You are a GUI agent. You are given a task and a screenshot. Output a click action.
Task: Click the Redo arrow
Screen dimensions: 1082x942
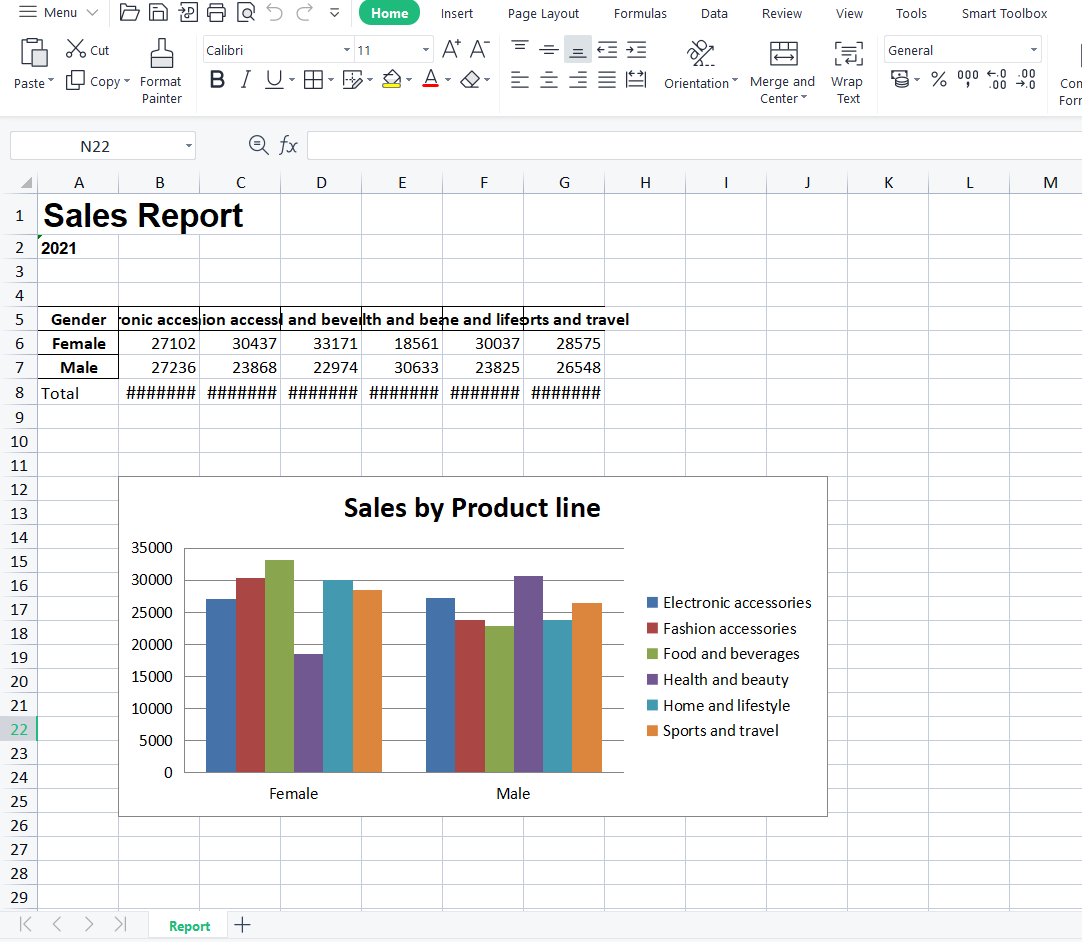click(x=304, y=12)
